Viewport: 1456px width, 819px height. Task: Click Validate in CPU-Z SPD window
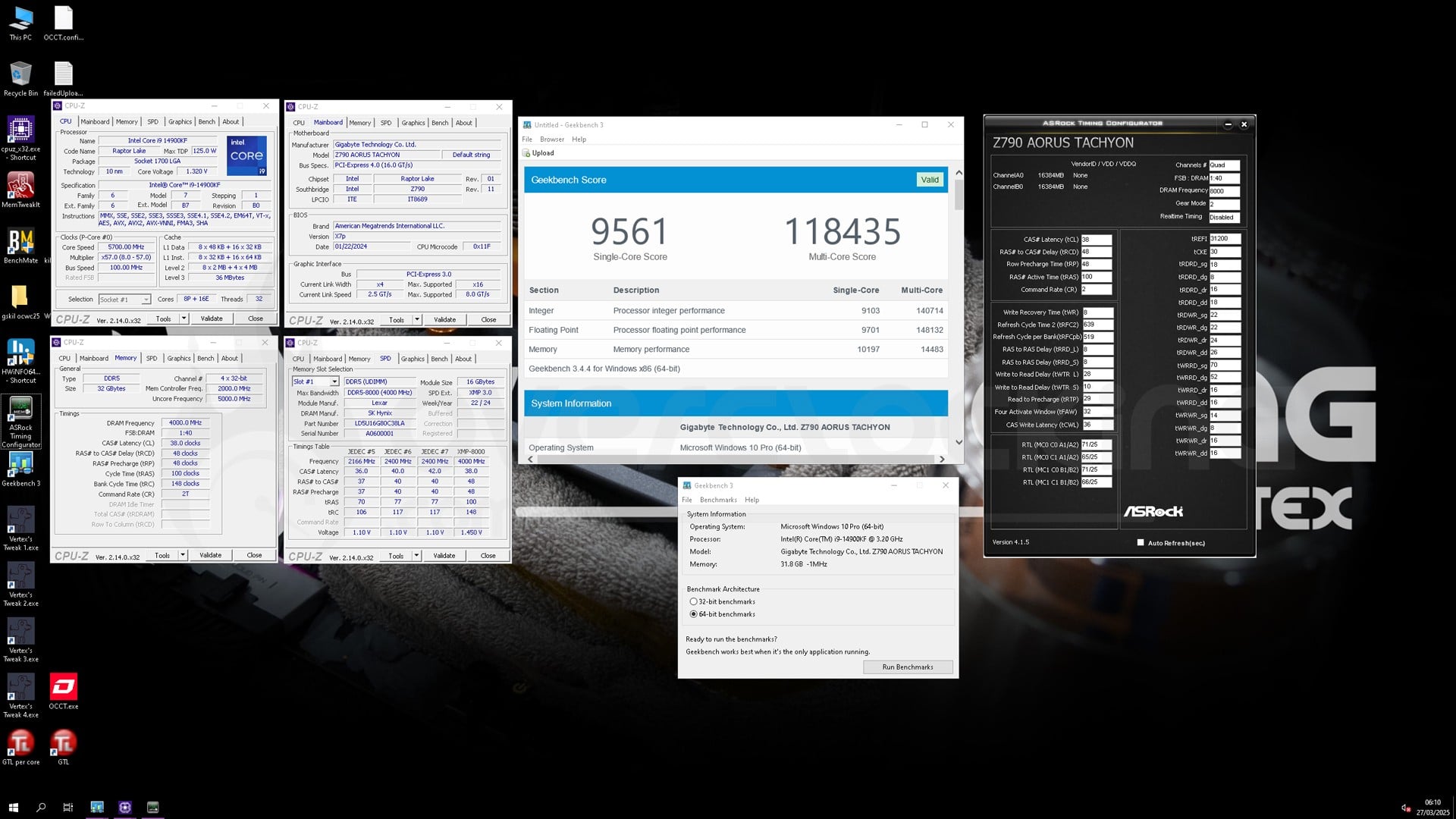click(444, 556)
